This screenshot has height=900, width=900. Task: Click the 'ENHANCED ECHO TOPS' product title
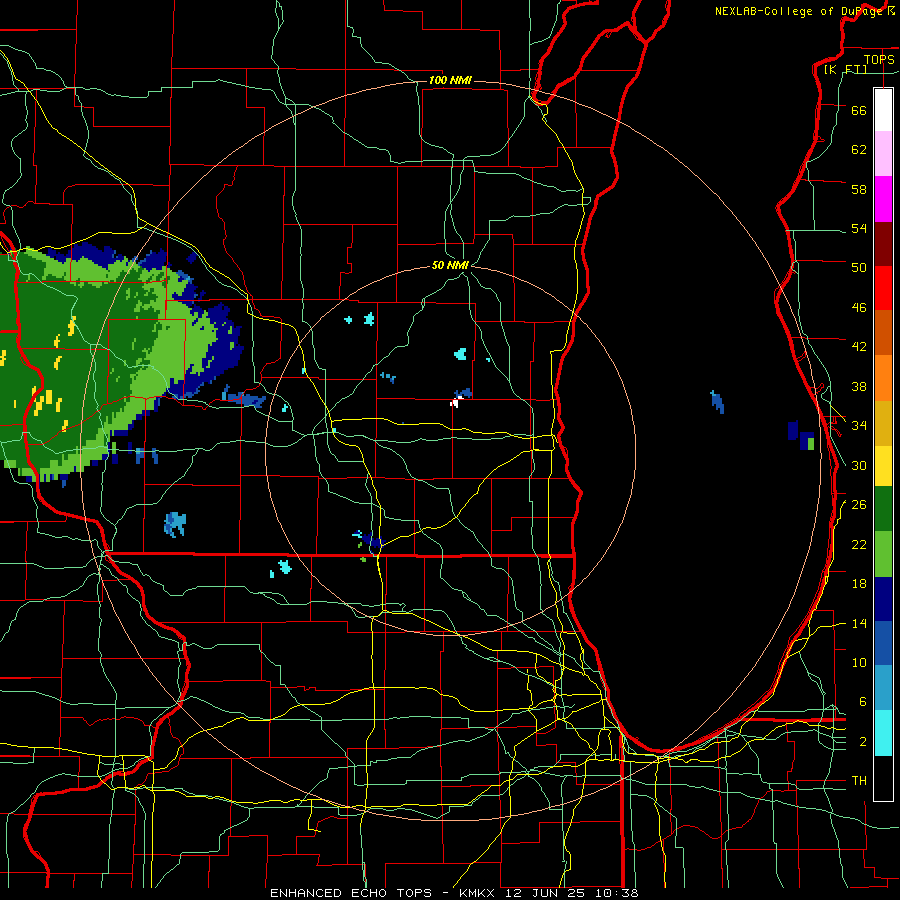point(350,893)
